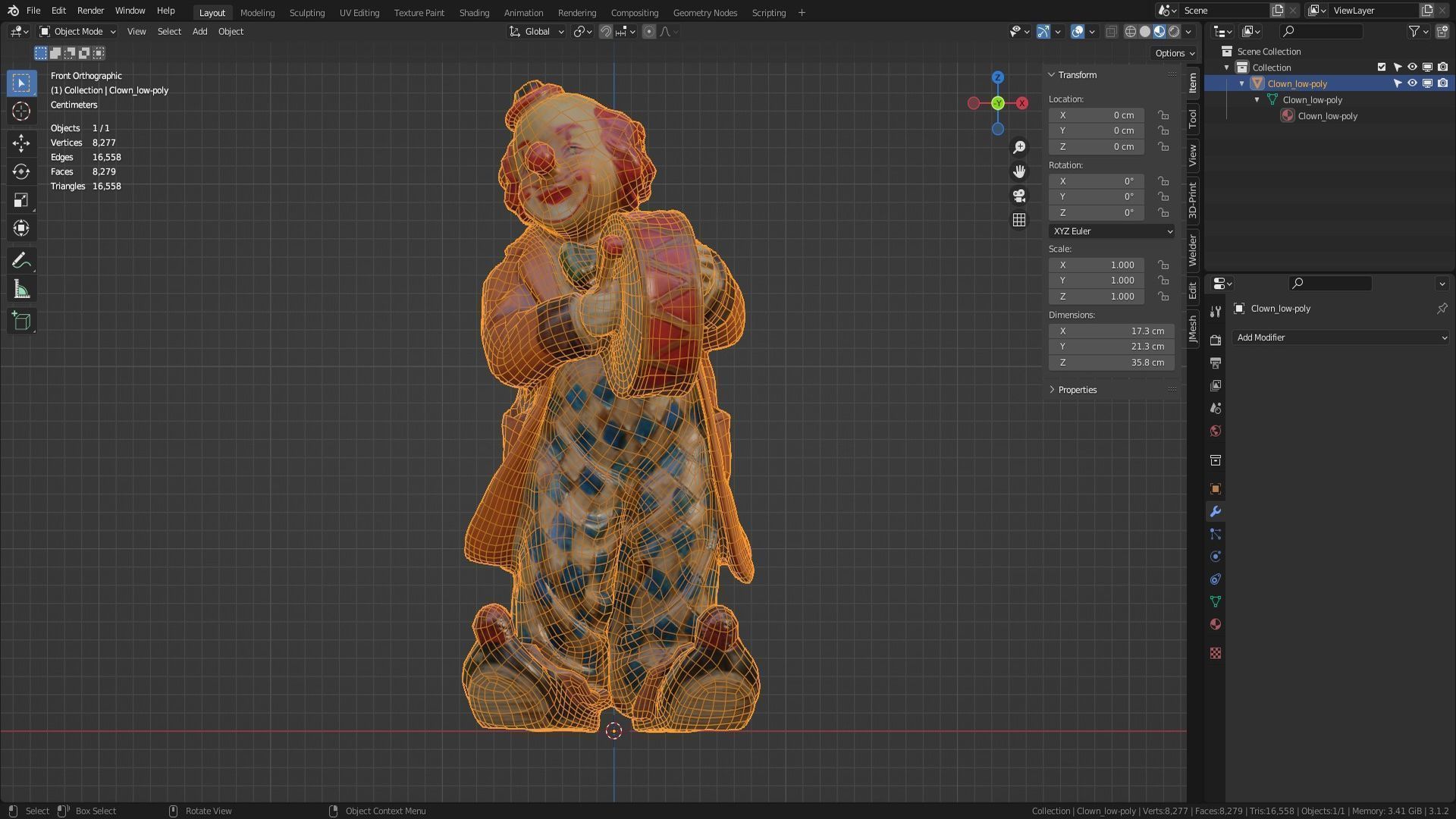Click the outliner search field
The image size is (1456, 819).
pyautogui.click(x=1320, y=32)
